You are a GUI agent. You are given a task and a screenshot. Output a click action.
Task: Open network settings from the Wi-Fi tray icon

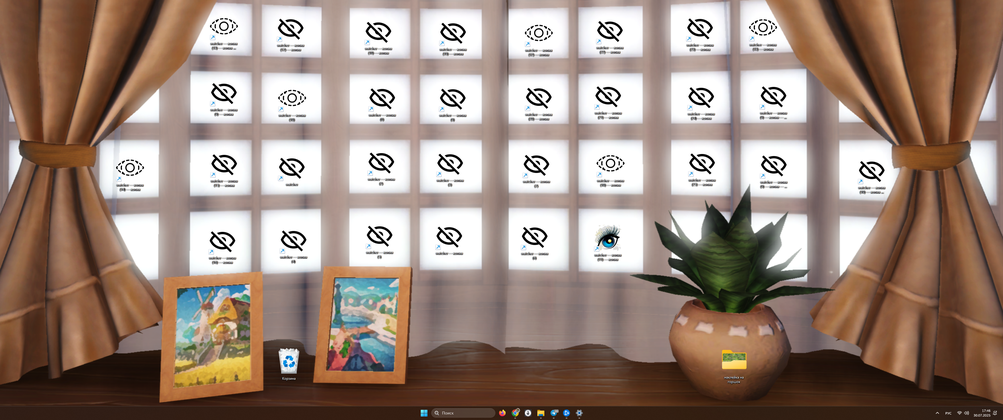960,413
